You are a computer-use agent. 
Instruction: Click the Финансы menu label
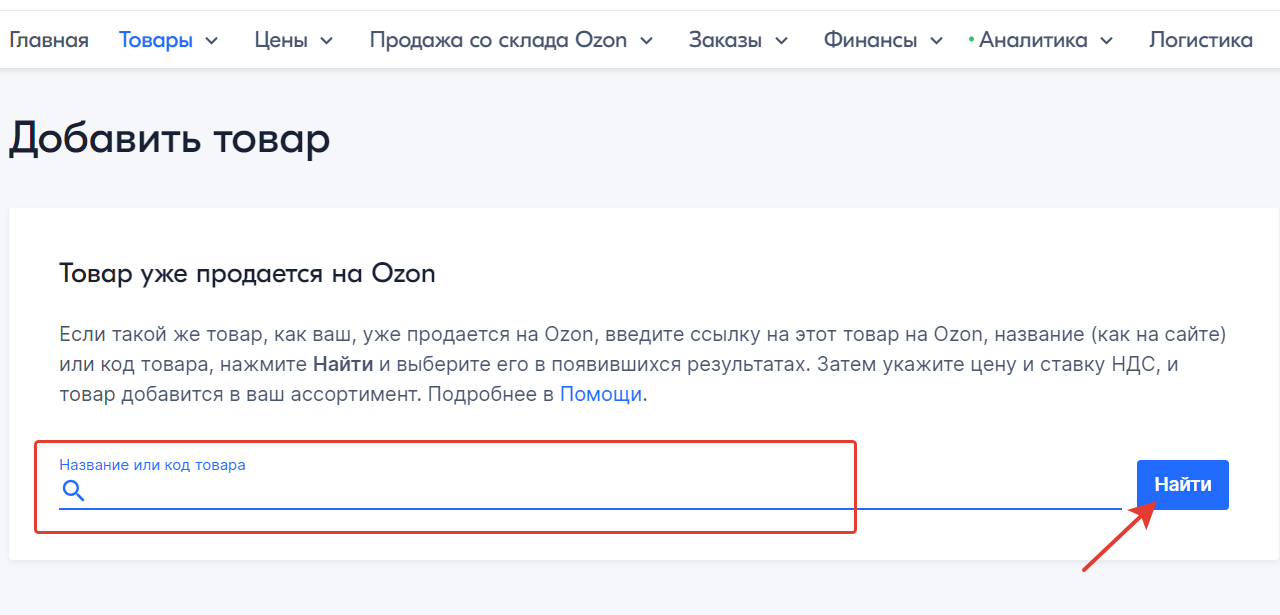coord(871,40)
